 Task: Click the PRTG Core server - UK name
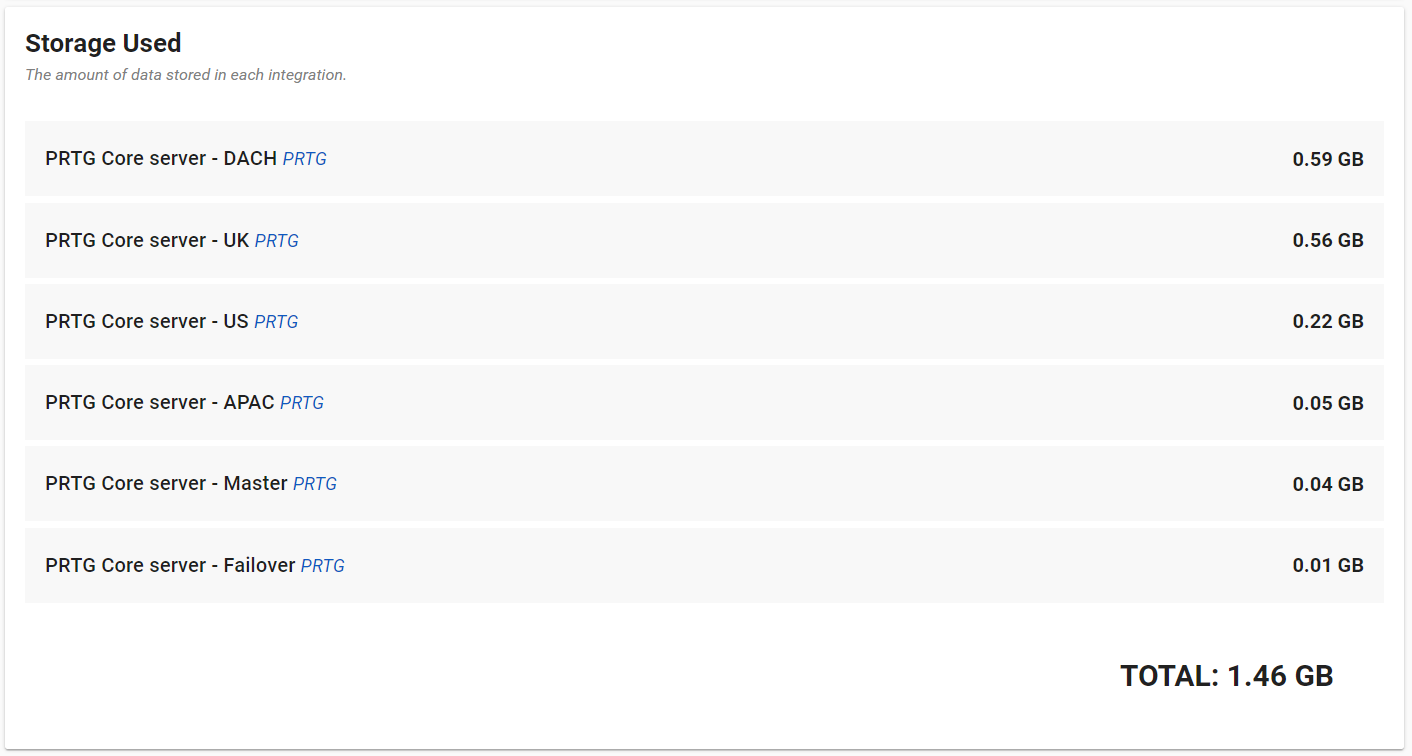[x=147, y=241]
